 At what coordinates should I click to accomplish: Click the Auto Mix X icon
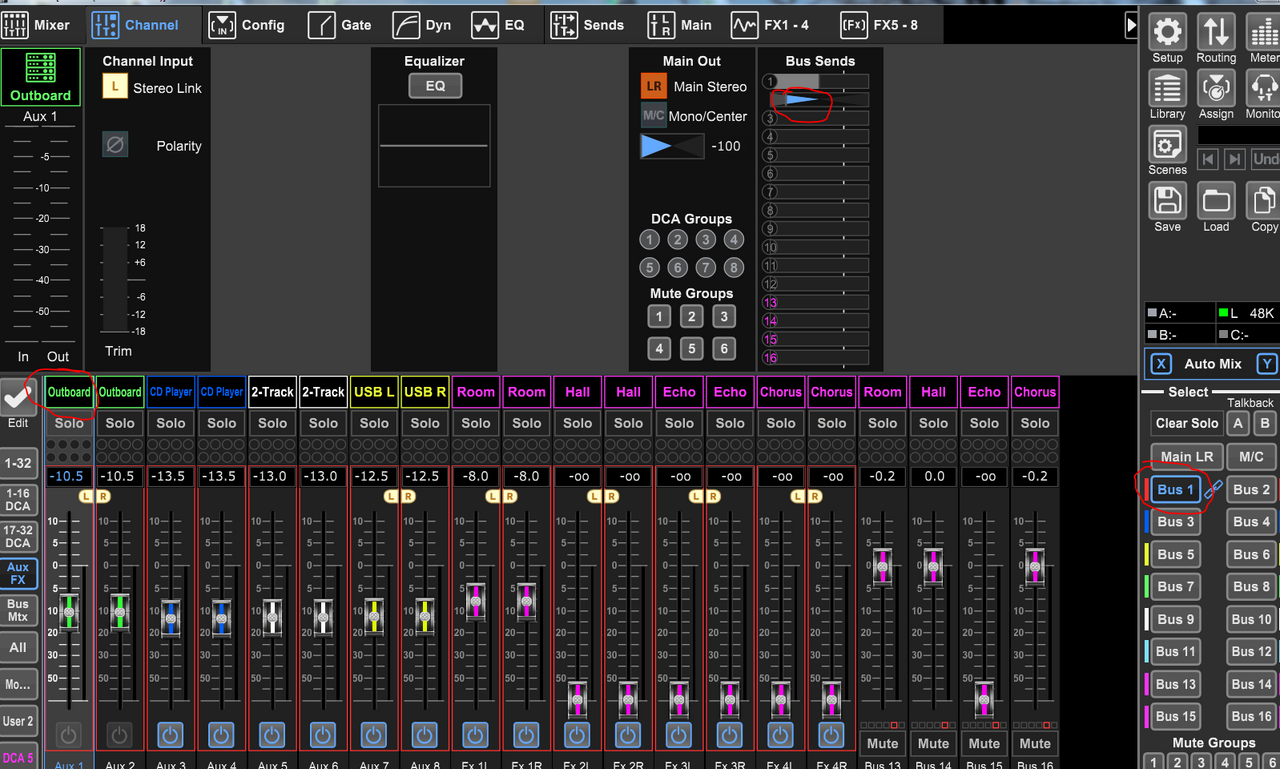pyautogui.click(x=1160, y=364)
